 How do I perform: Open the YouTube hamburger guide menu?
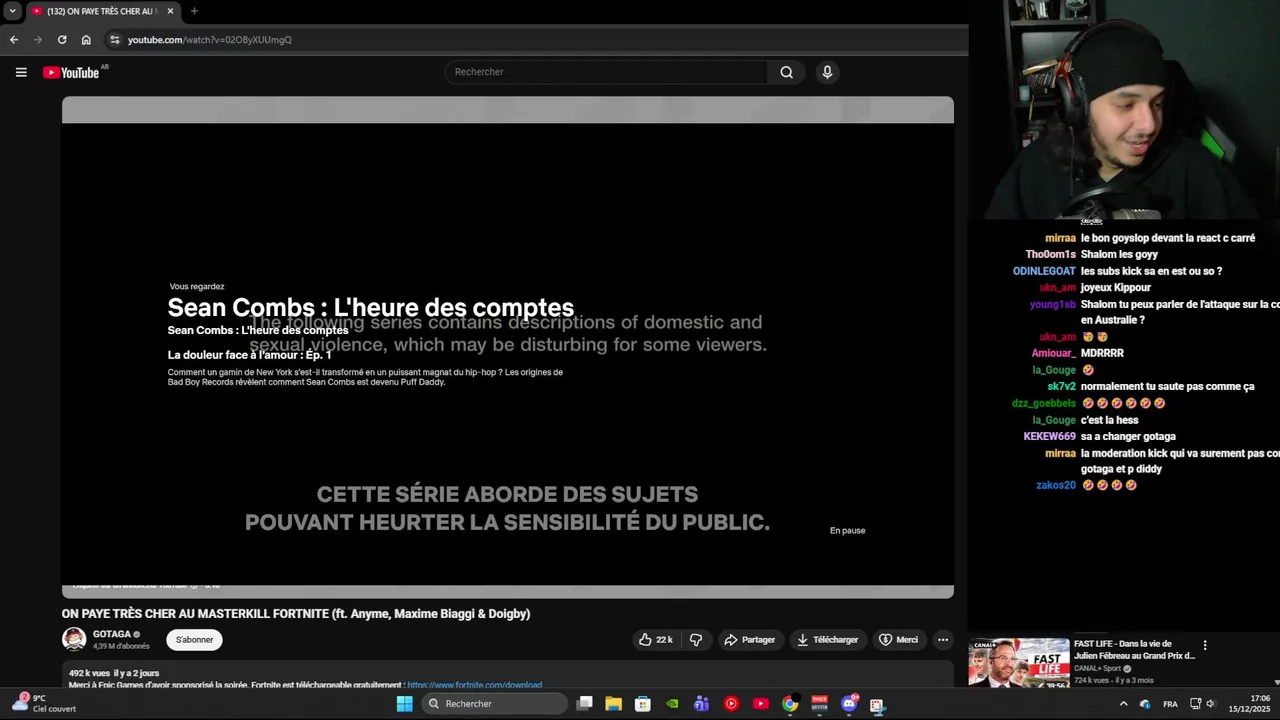(21, 72)
